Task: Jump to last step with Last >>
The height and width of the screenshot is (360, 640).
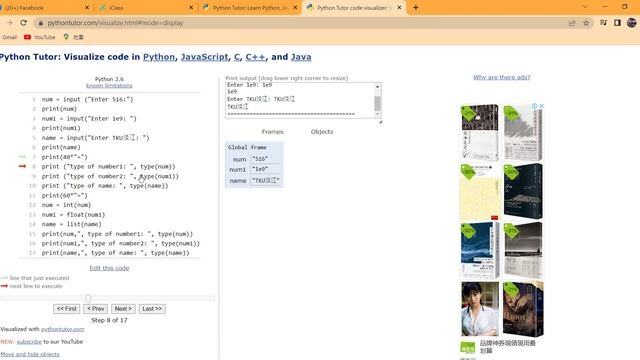Action: click(x=152, y=309)
